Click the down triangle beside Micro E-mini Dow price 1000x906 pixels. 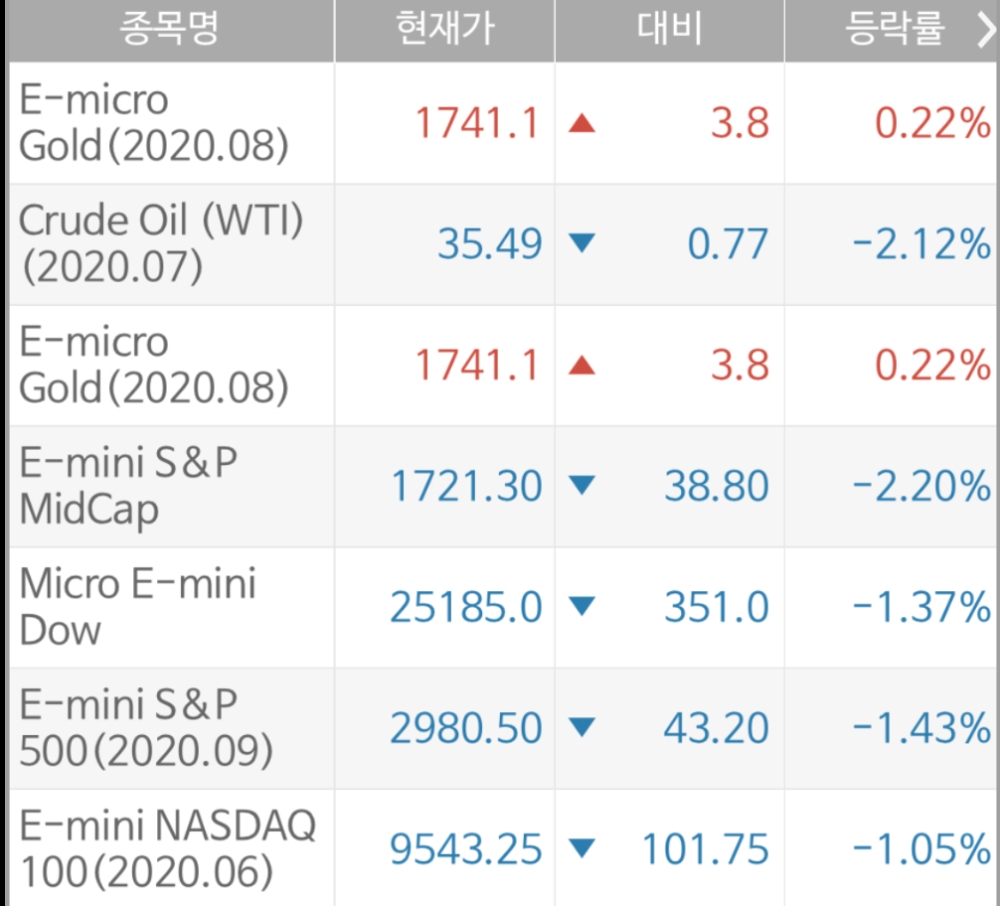[x=581, y=606]
